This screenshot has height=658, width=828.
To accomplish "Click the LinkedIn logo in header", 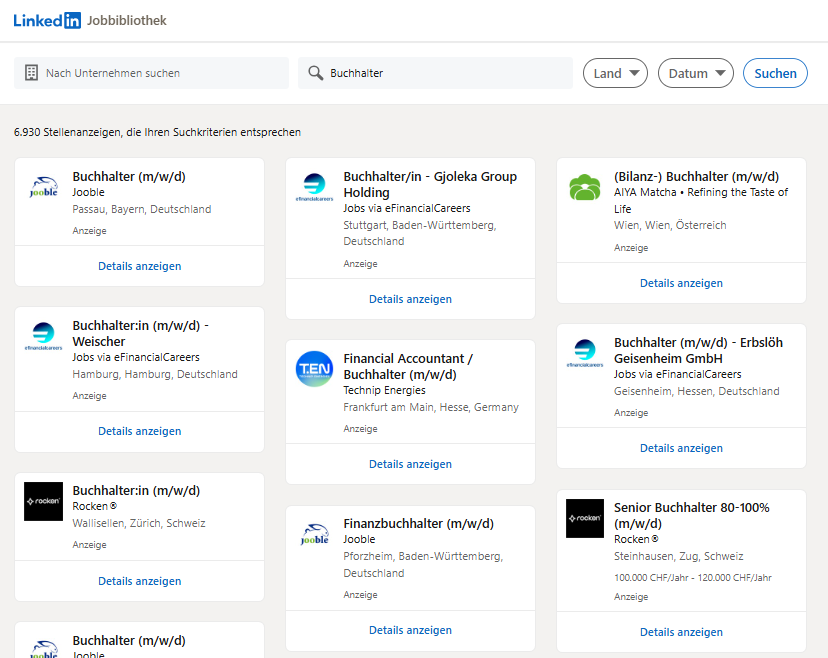I will click(47, 20).
